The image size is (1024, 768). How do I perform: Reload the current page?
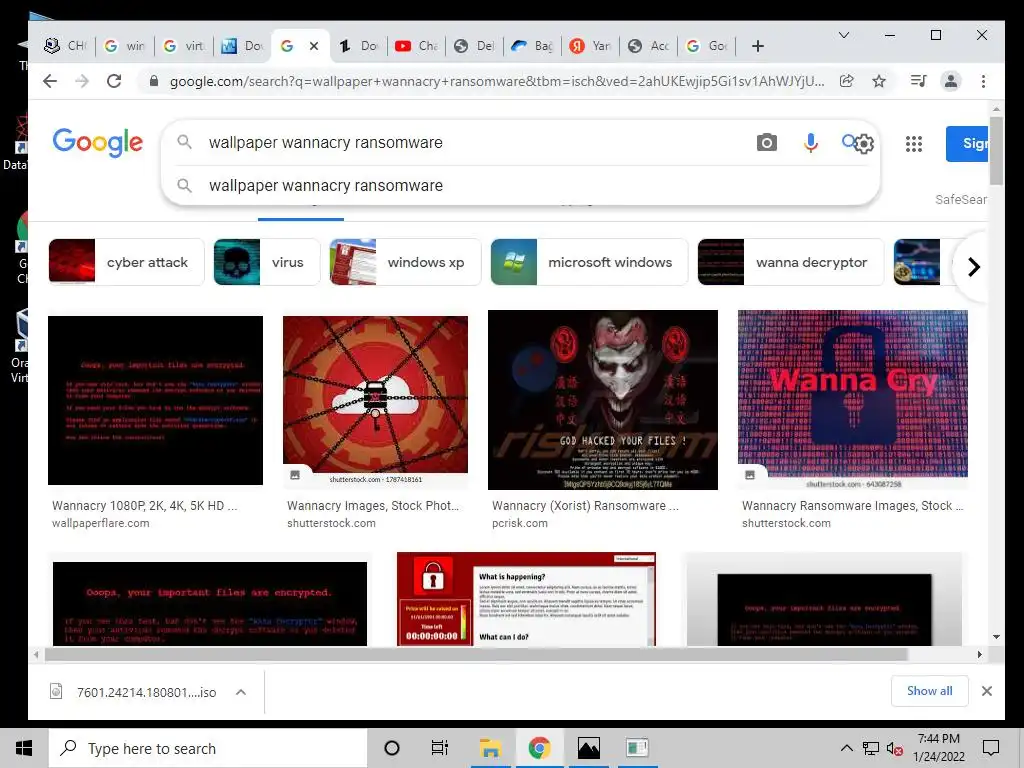point(114,81)
